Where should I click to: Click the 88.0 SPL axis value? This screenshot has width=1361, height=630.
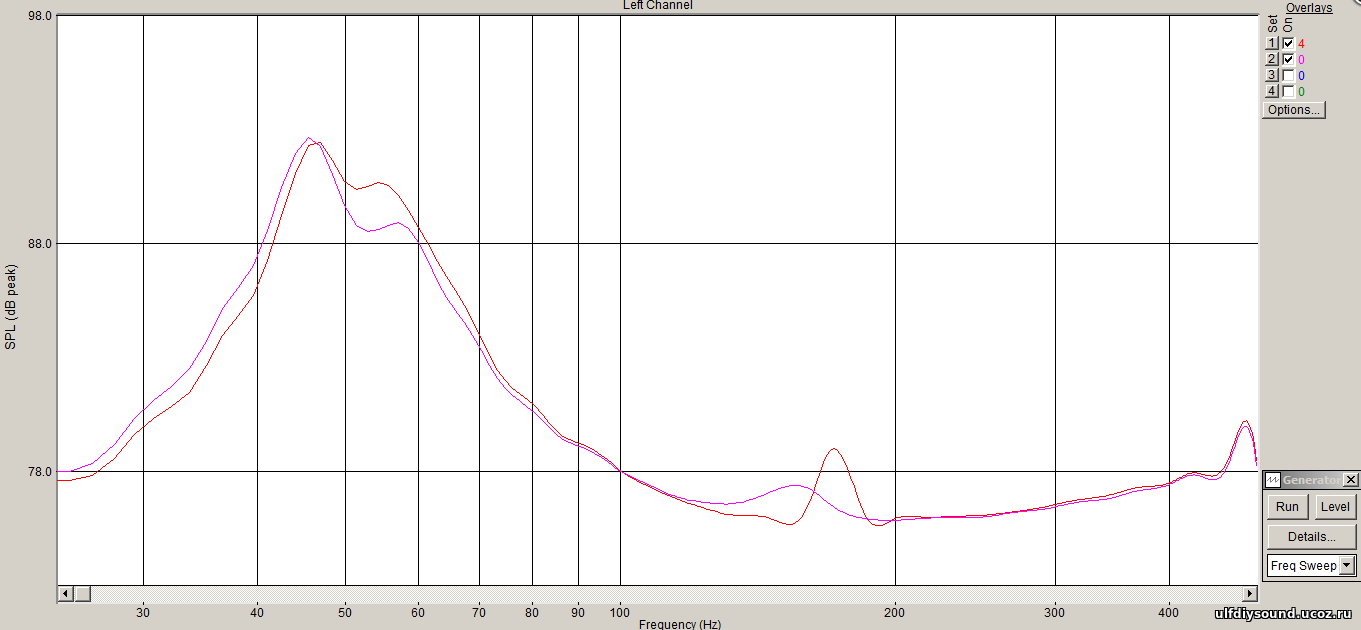40,244
